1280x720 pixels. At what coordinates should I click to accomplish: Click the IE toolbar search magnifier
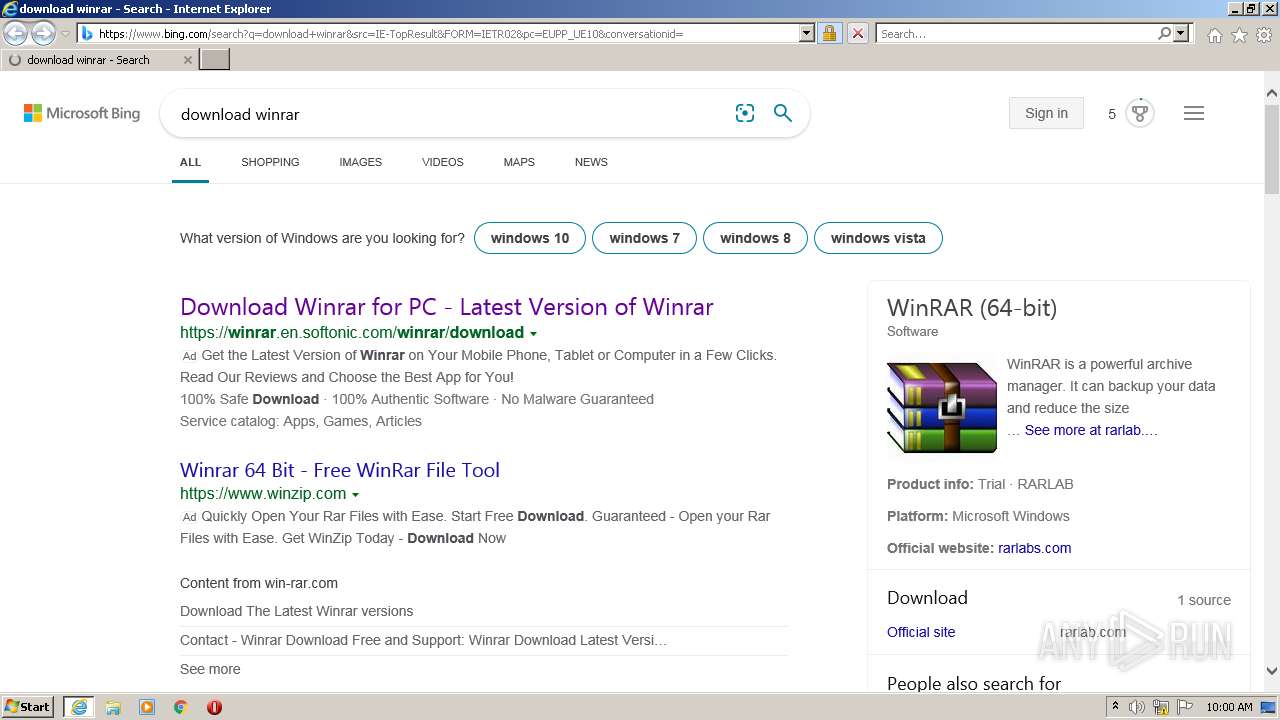pos(1164,34)
